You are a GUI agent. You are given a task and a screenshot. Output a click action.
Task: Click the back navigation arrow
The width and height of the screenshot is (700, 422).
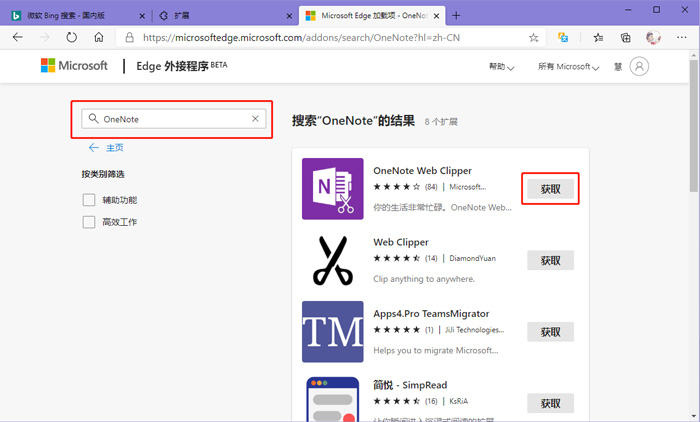coord(17,37)
